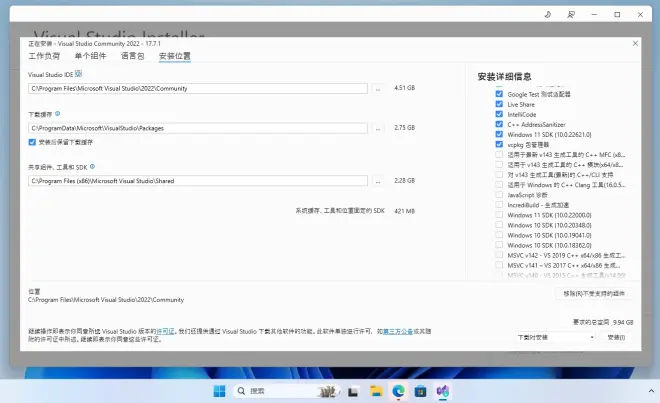
Task: Click the 2.28 GB size value
Action: coord(405,181)
